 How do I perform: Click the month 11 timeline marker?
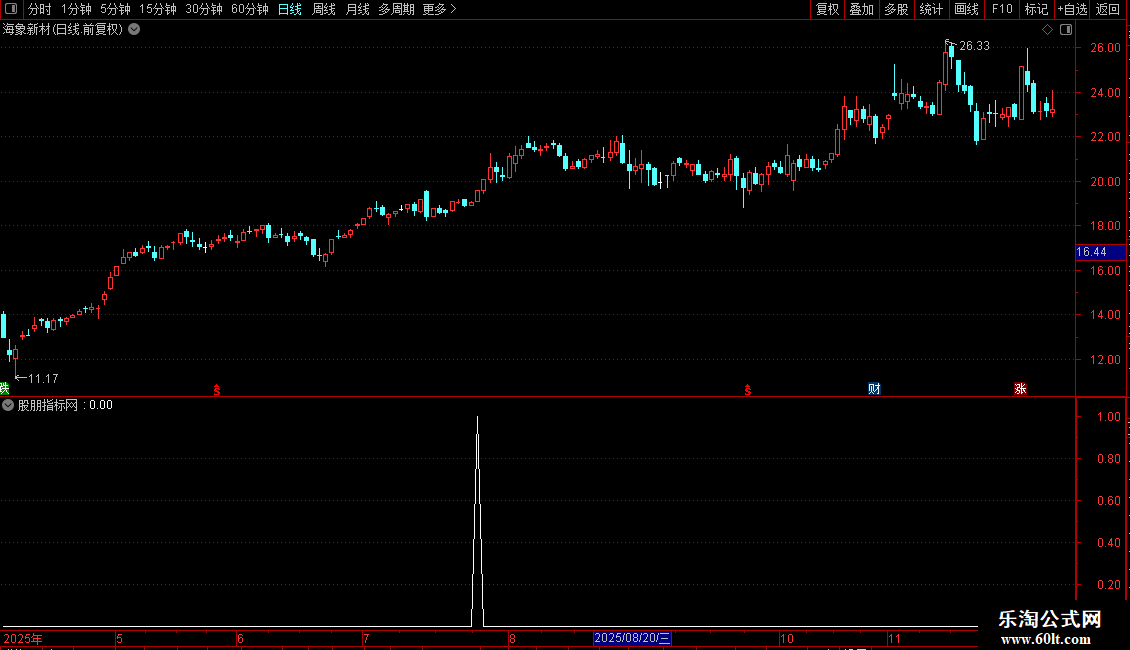tap(894, 638)
